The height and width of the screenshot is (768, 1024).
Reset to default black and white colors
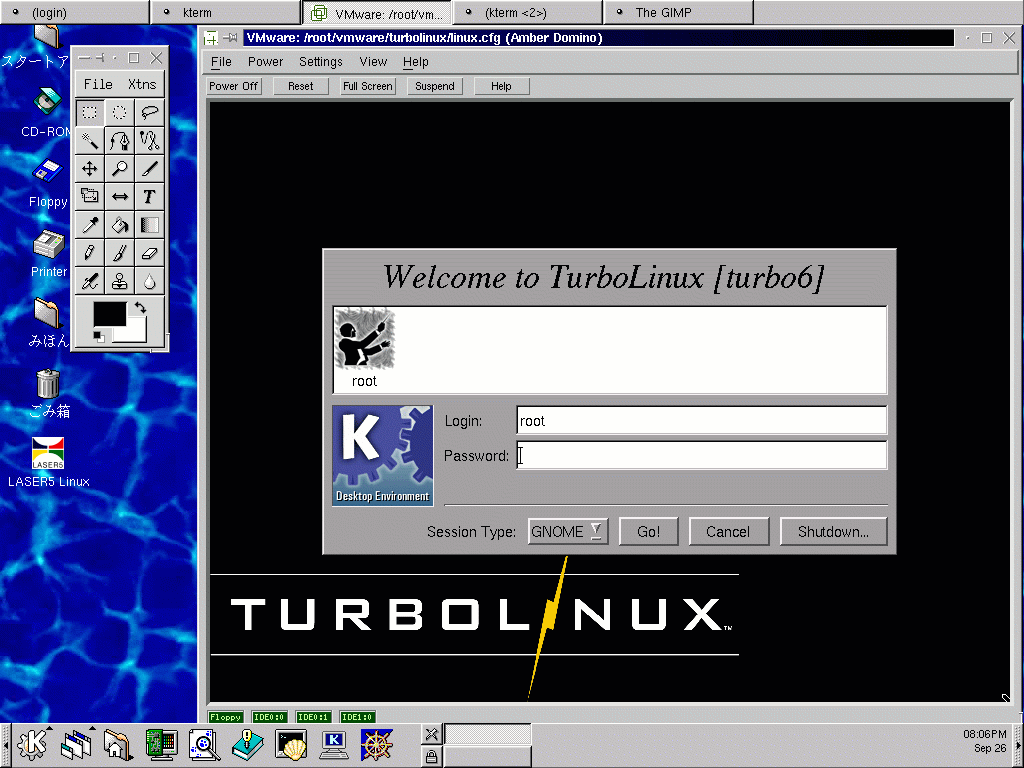tap(99, 336)
